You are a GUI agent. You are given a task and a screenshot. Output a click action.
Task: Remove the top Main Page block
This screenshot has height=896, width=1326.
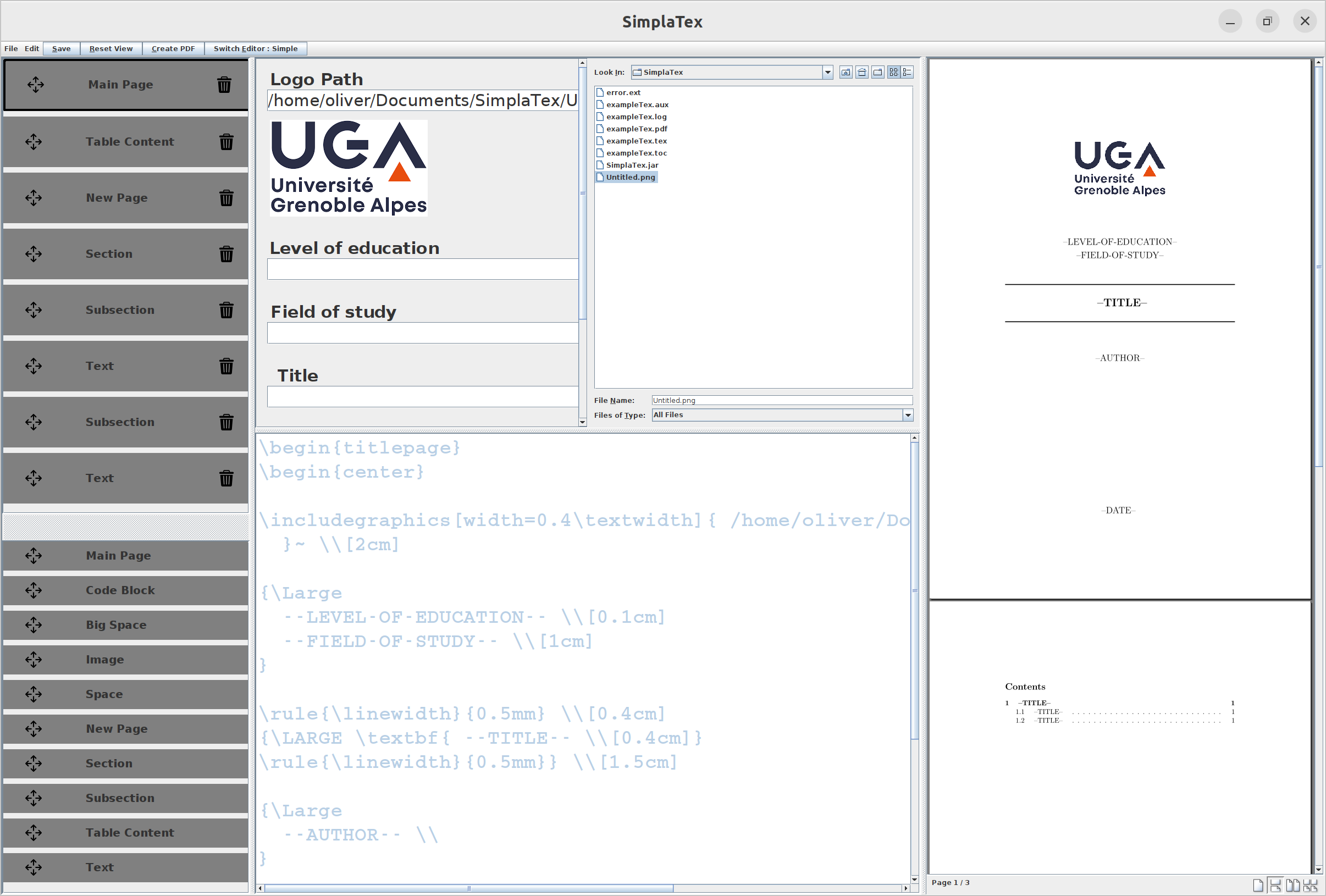pos(224,85)
